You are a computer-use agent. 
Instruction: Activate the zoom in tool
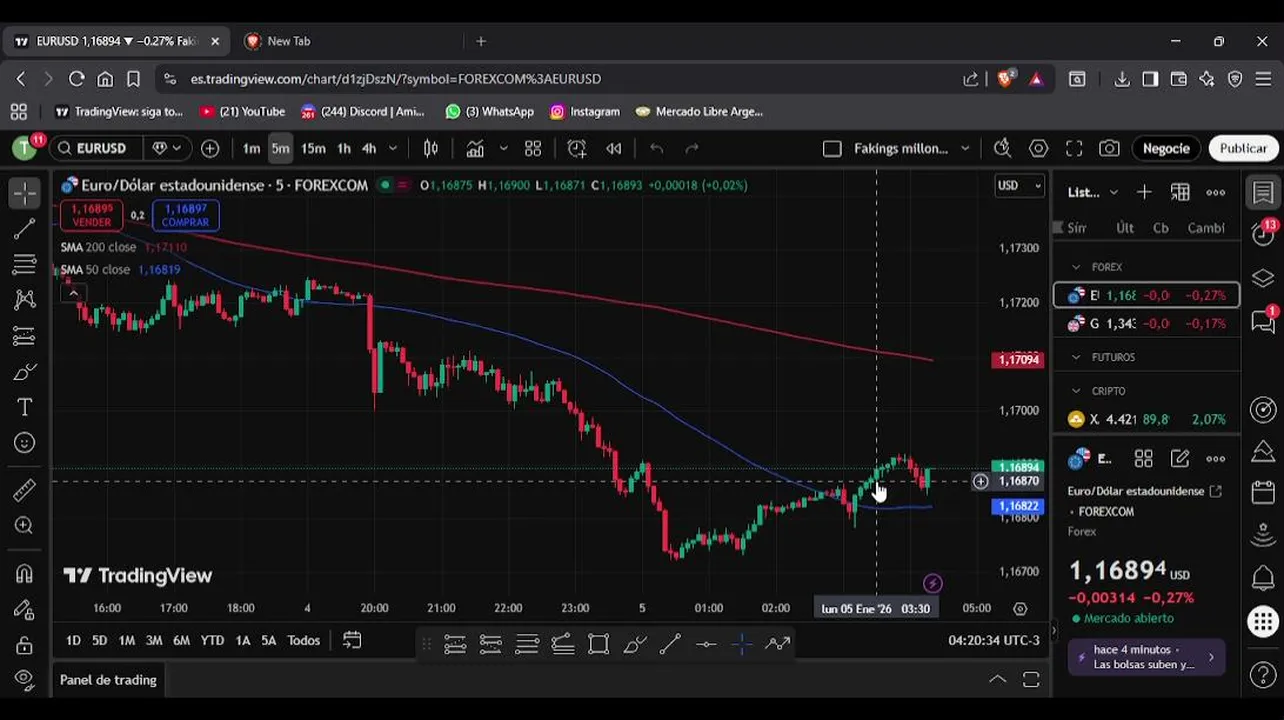coord(25,526)
